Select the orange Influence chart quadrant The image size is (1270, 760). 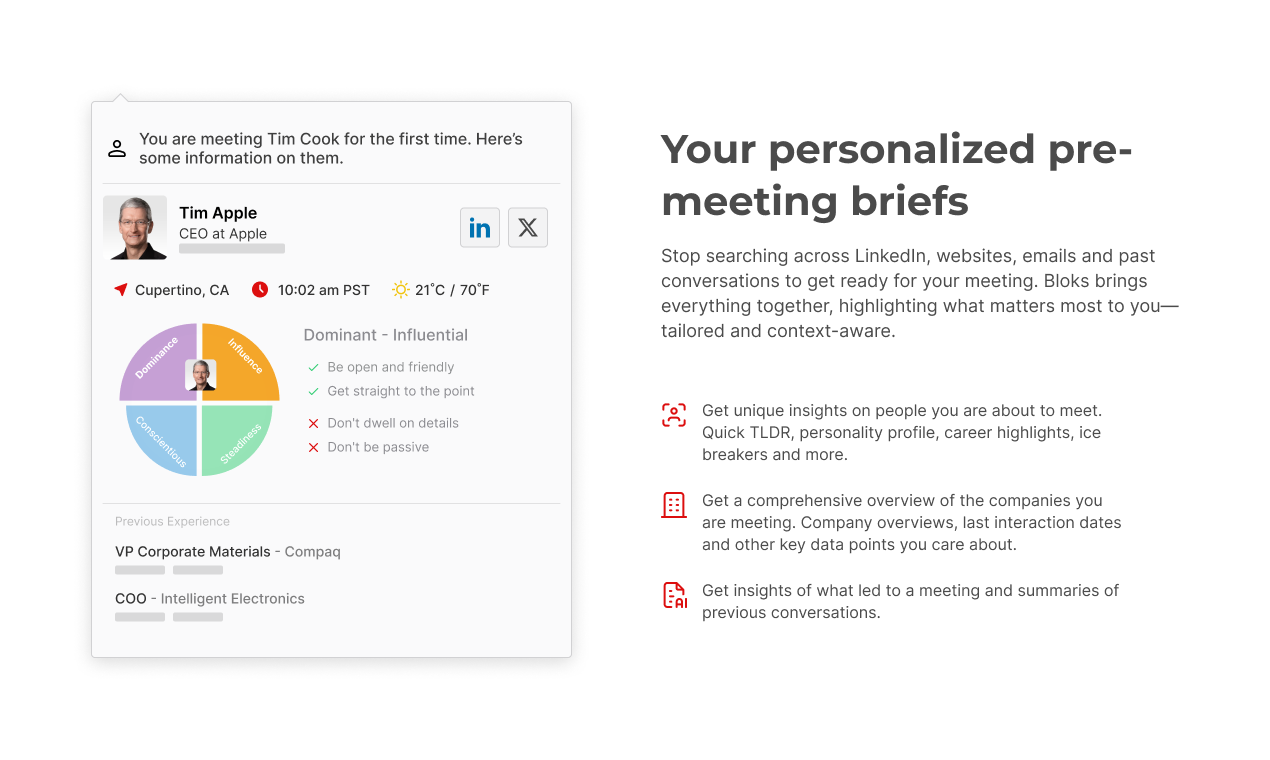pyautogui.click(x=240, y=362)
